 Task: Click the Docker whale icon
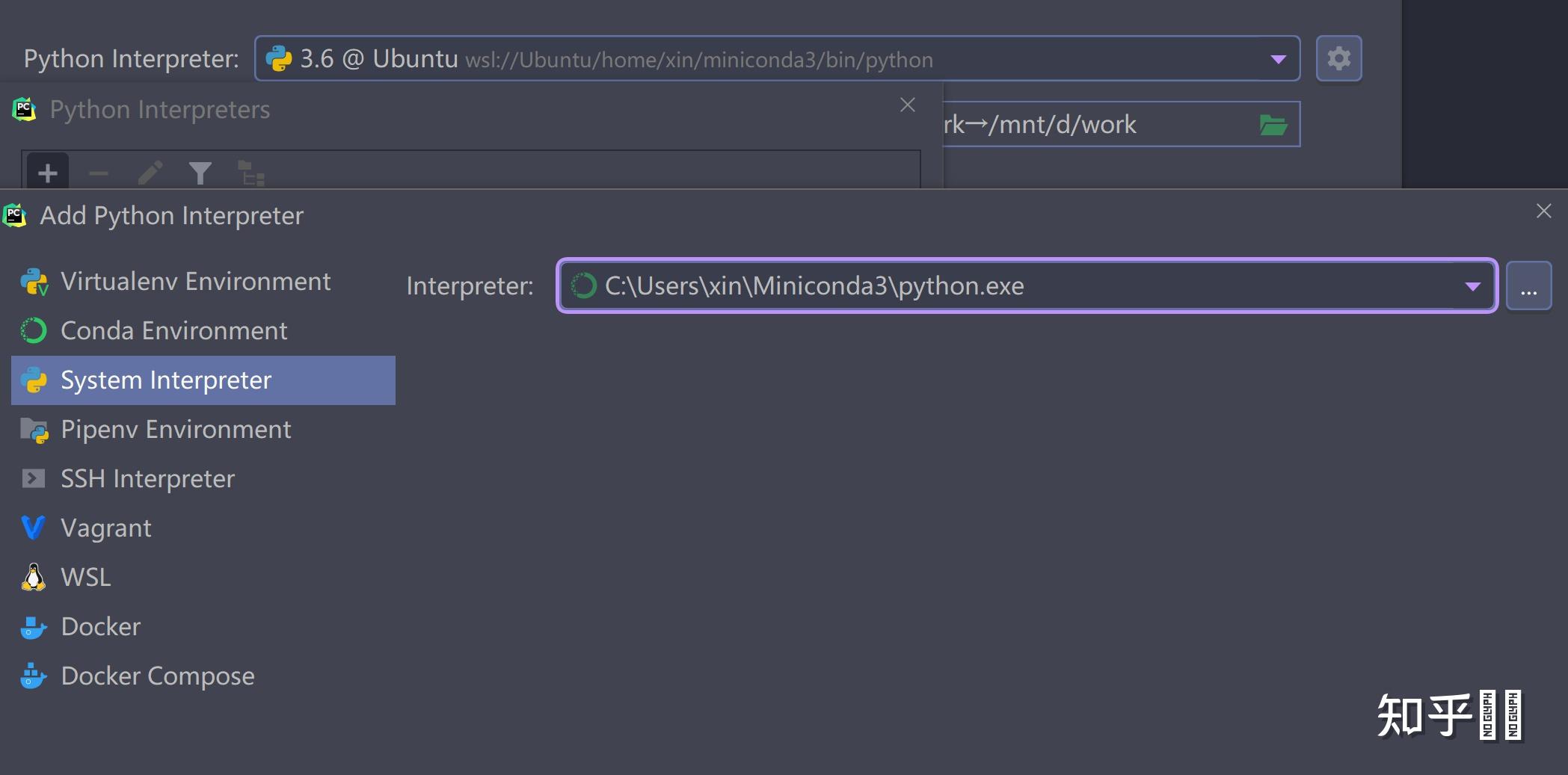(32, 626)
